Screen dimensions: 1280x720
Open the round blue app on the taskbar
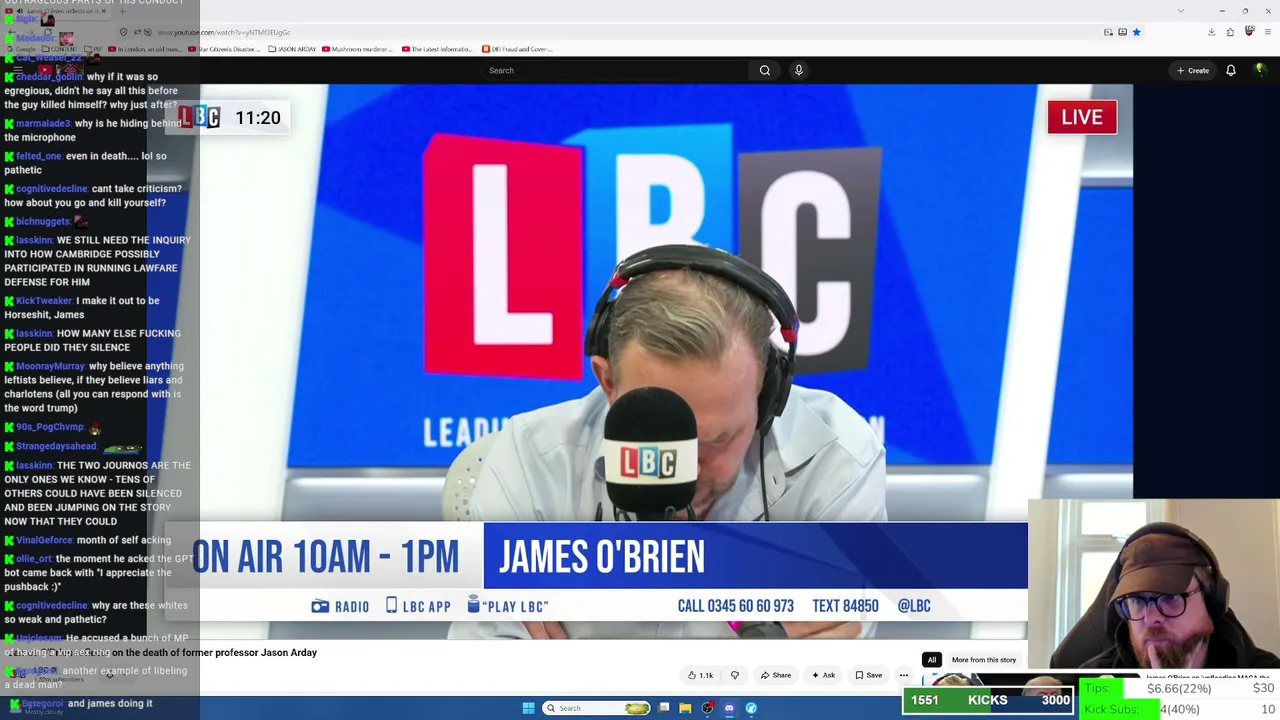(751, 708)
